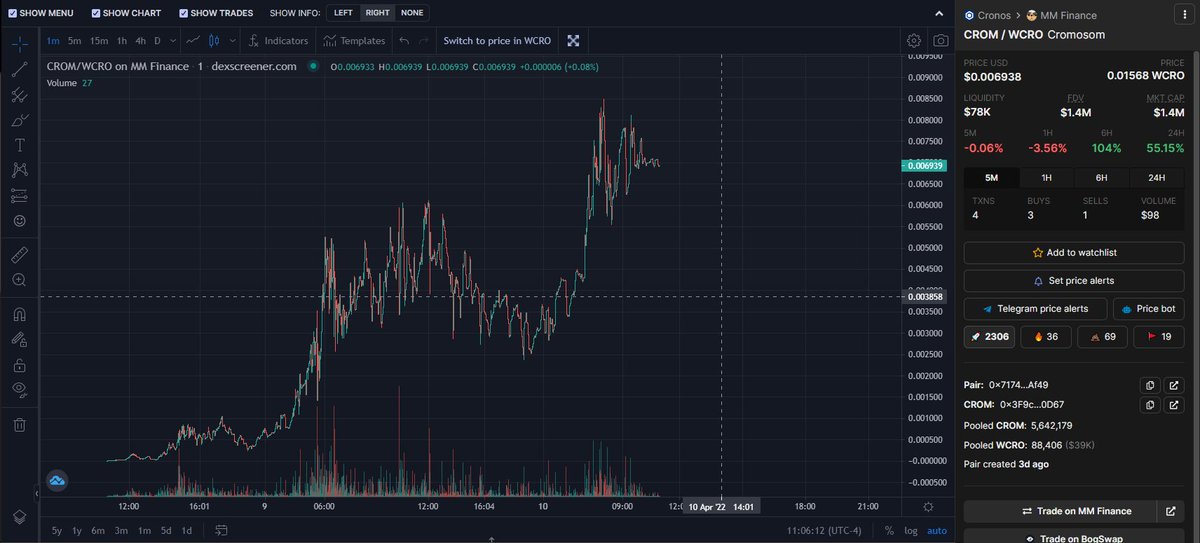Select the ruler measure tool

point(19,255)
